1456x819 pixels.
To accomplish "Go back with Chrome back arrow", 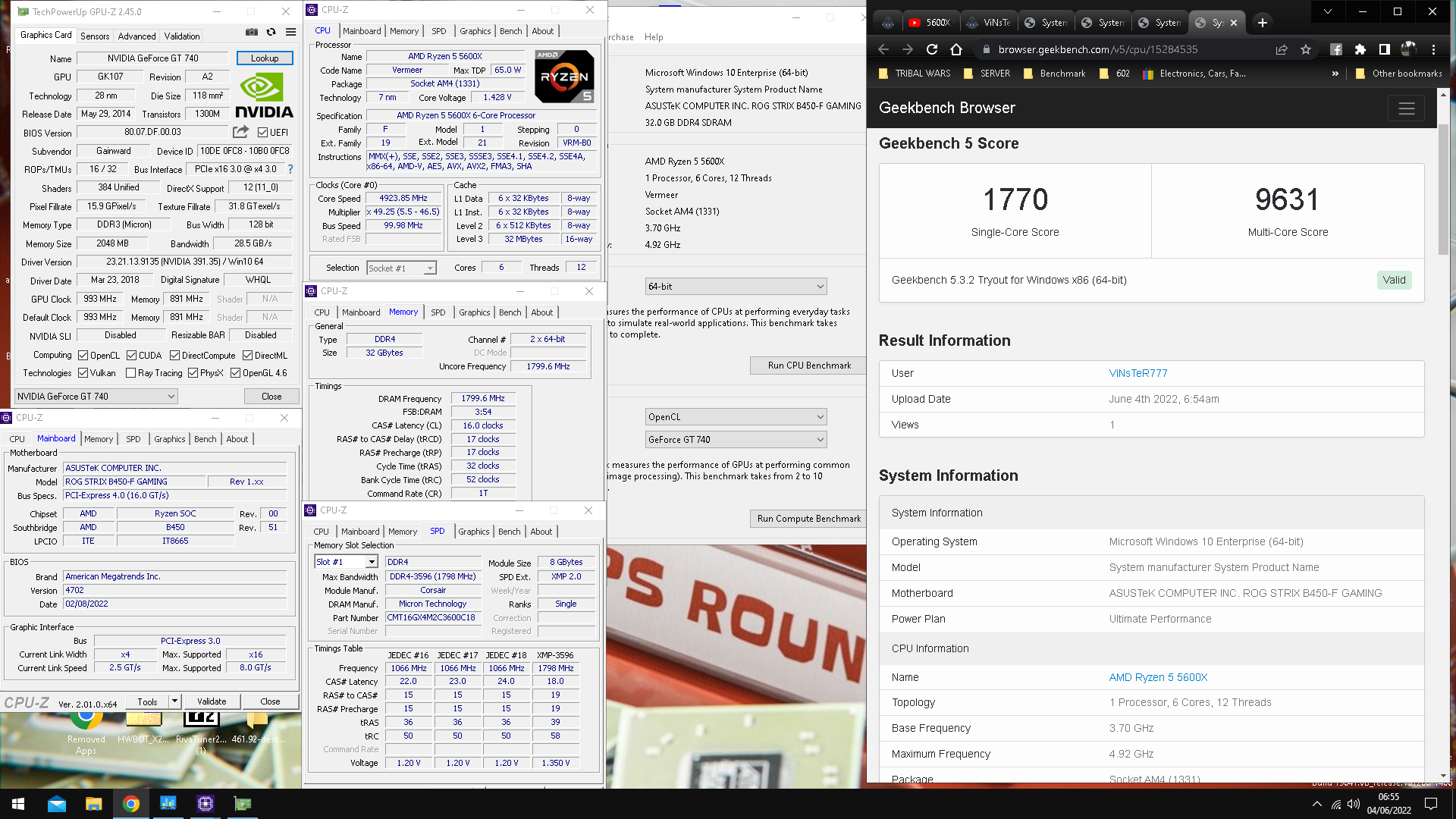I will click(883, 49).
